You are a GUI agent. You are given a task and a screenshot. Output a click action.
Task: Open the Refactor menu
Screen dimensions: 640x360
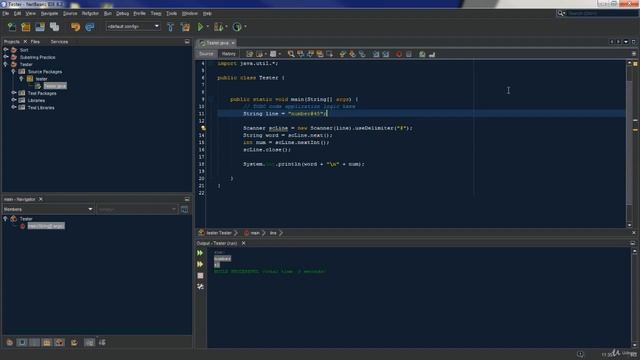point(90,13)
